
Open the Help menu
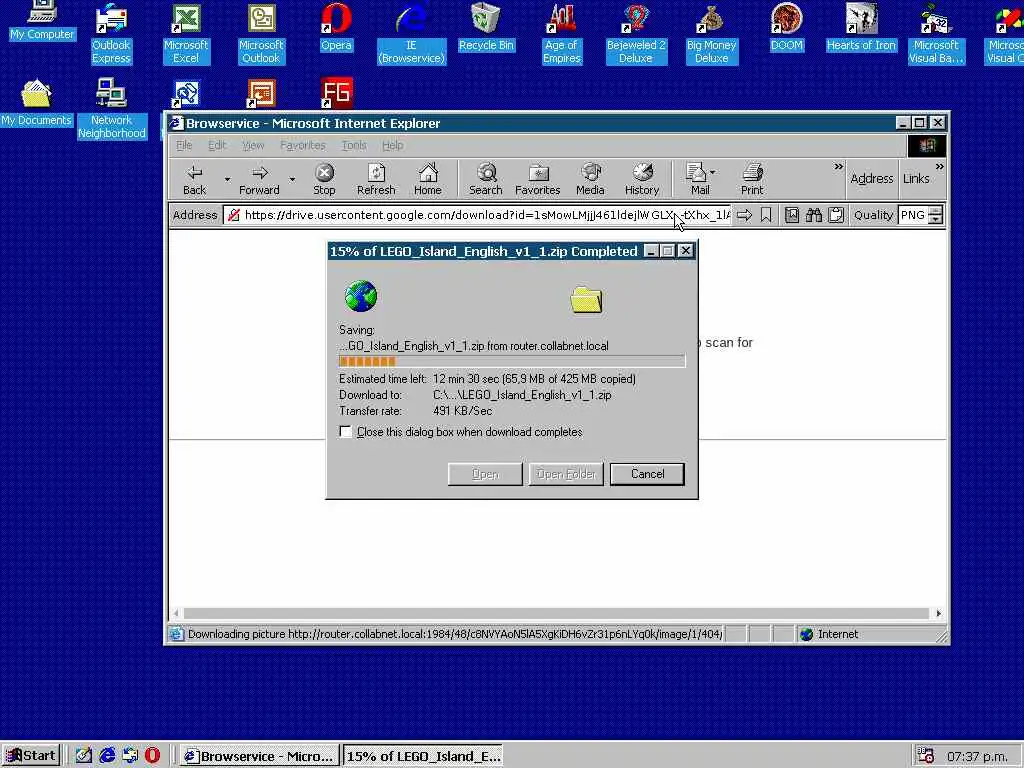point(392,145)
